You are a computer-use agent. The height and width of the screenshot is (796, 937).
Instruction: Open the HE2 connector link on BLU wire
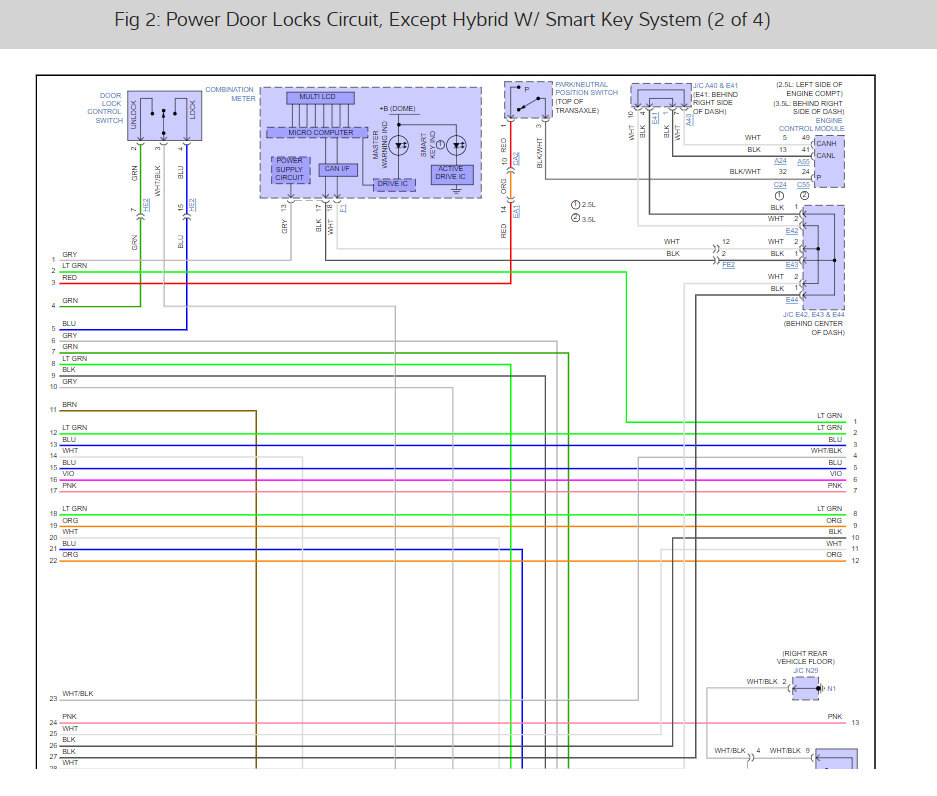[x=192, y=204]
